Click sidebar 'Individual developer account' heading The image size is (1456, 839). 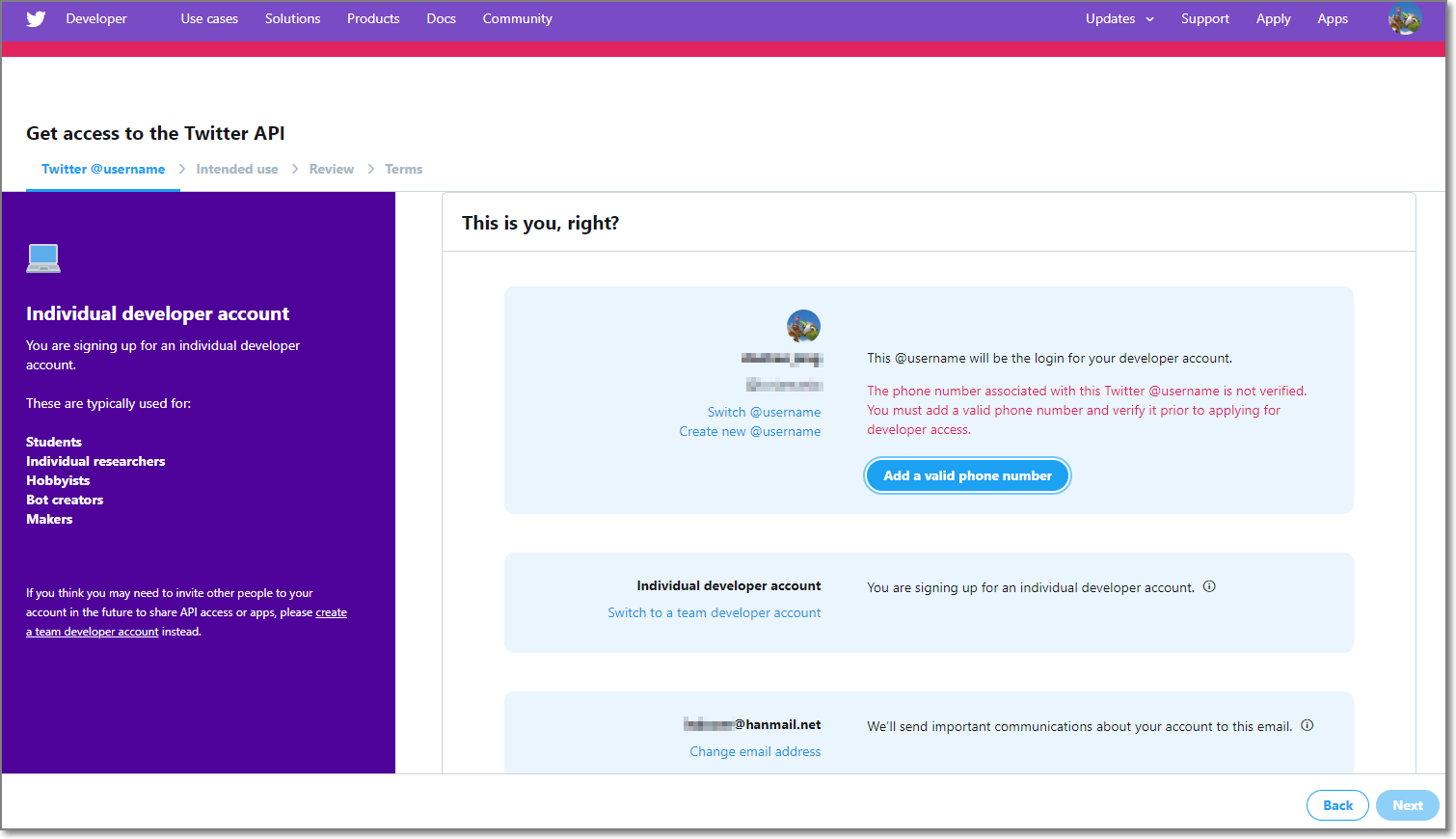click(158, 313)
